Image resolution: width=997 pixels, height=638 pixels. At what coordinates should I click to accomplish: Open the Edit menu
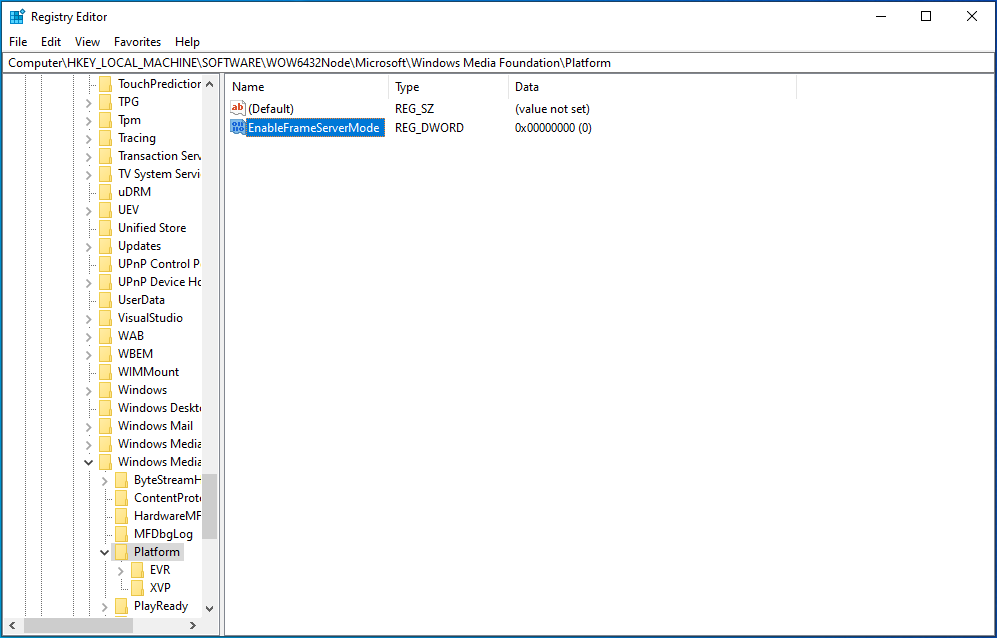50,41
